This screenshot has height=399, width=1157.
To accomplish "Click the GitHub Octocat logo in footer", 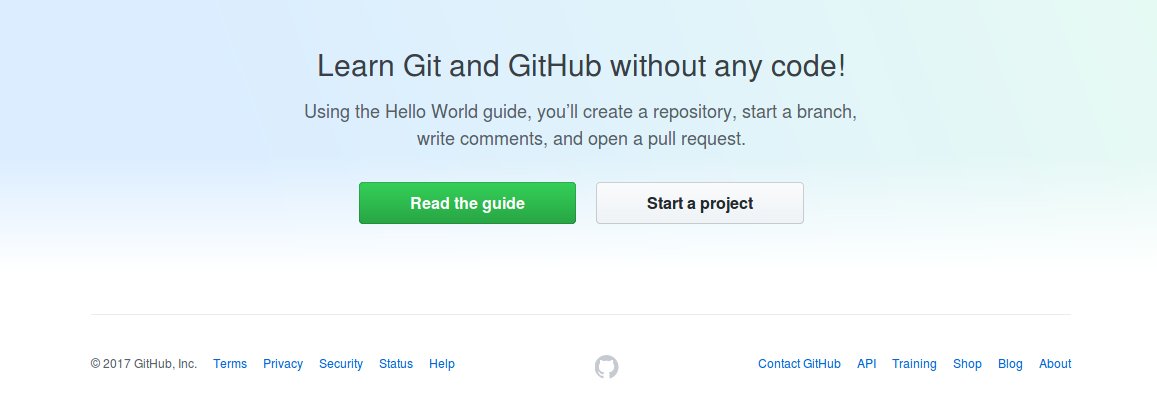I will coord(606,367).
